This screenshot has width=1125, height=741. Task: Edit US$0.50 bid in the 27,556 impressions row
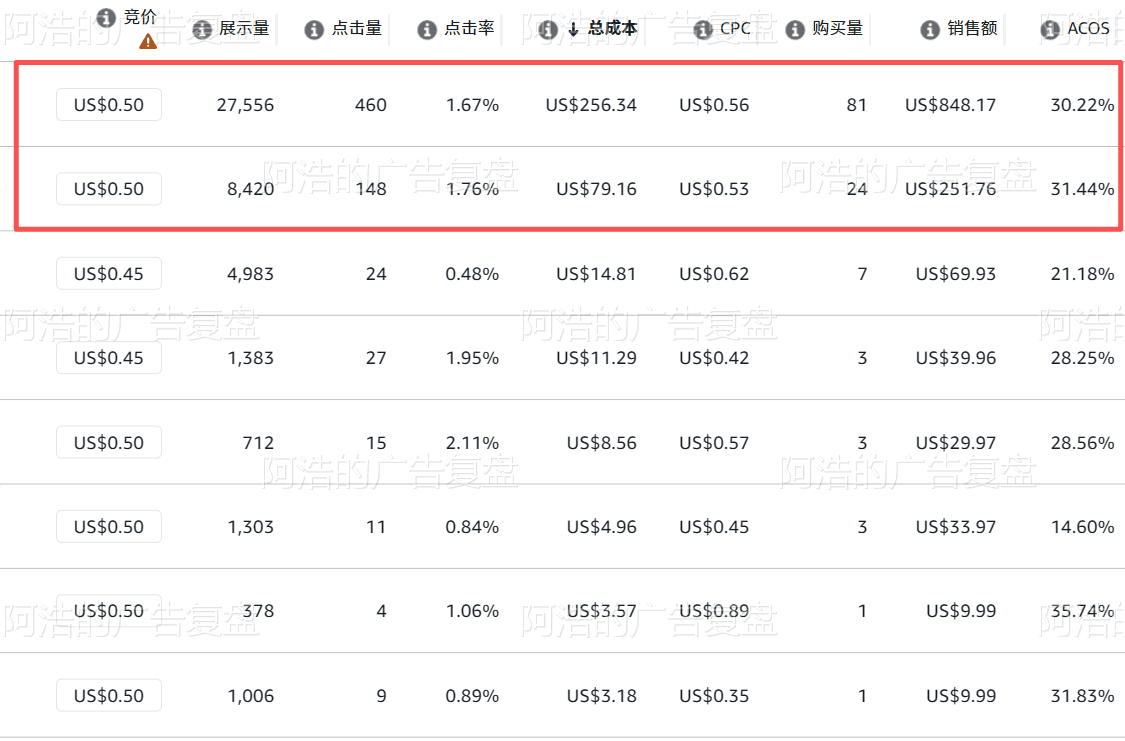(109, 105)
